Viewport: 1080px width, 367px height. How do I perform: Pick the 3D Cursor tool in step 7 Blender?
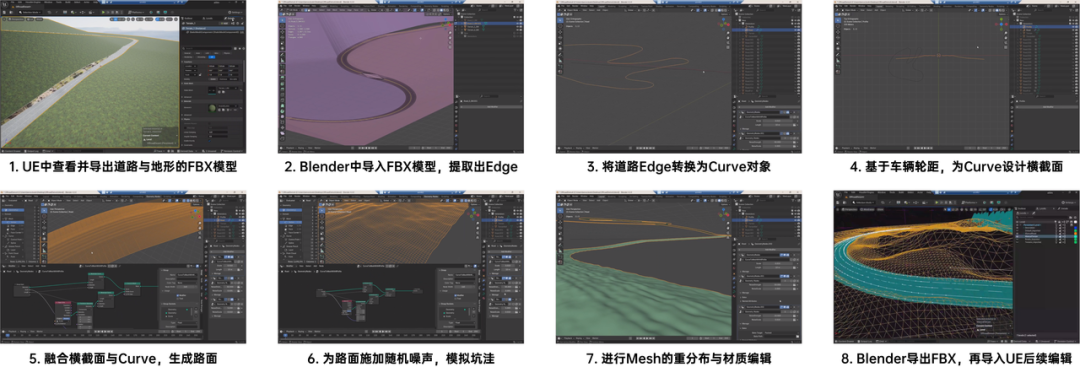560,216
